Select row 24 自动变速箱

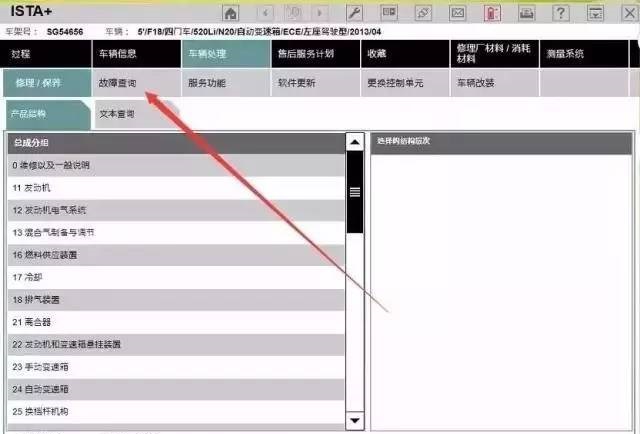click(176, 389)
